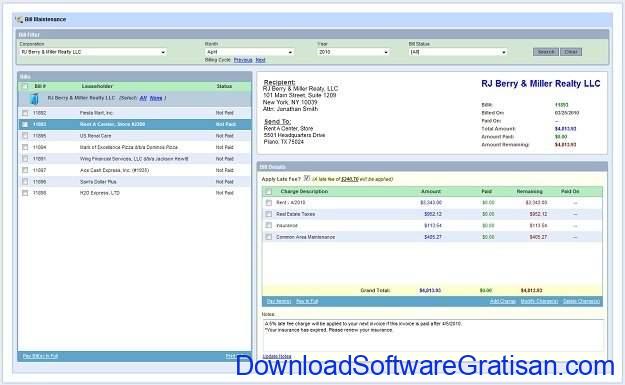Go to Next billing cycle
Image resolution: width=625 pixels, height=385 pixels.
260,60
